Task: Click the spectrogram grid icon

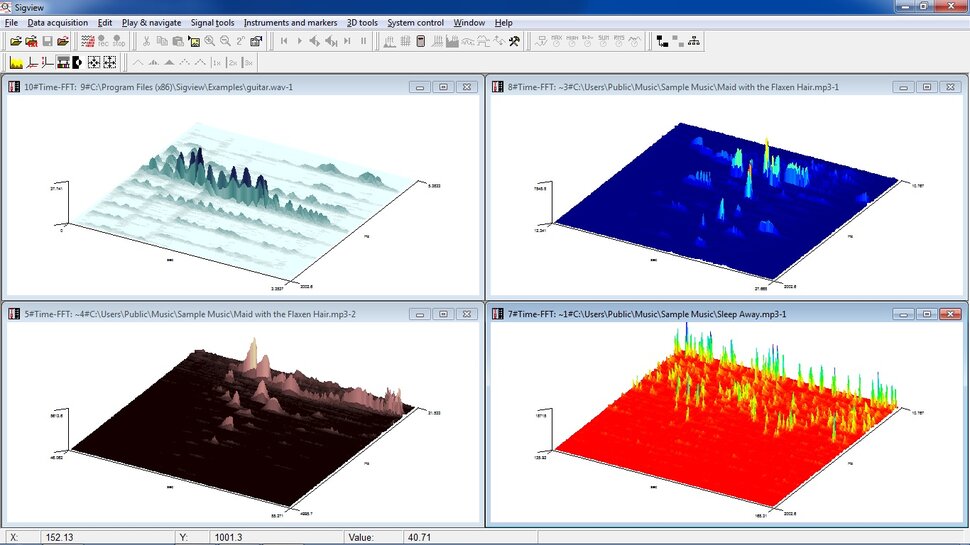Action: click(x=405, y=41)
